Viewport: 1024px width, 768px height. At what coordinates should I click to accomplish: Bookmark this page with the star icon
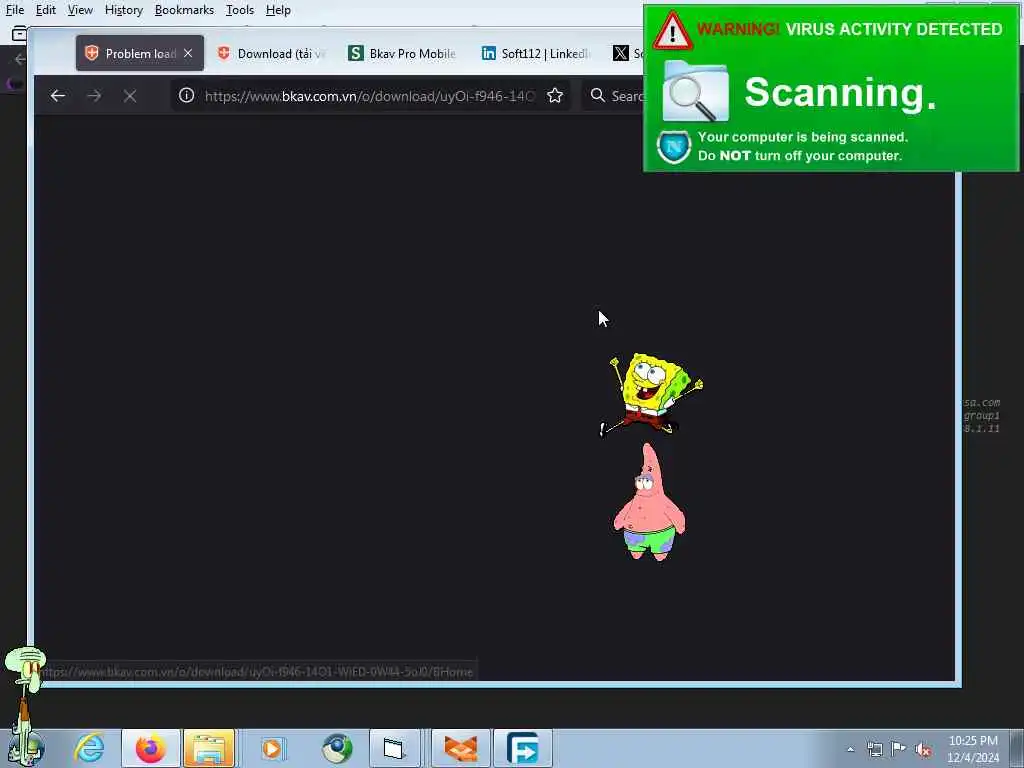[x=555, y=96]
